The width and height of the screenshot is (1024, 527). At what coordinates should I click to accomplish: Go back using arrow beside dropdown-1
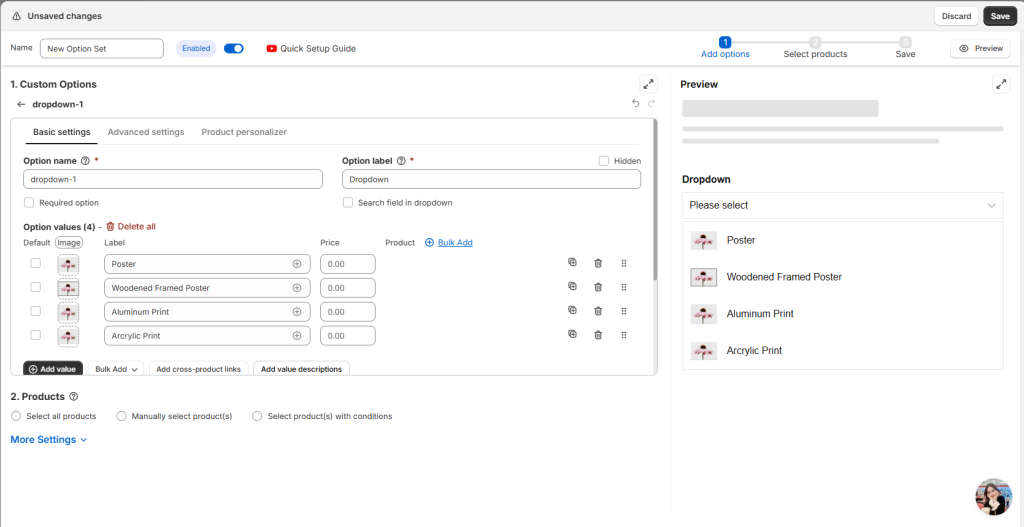pyautogui.click(x=21, y=104)
